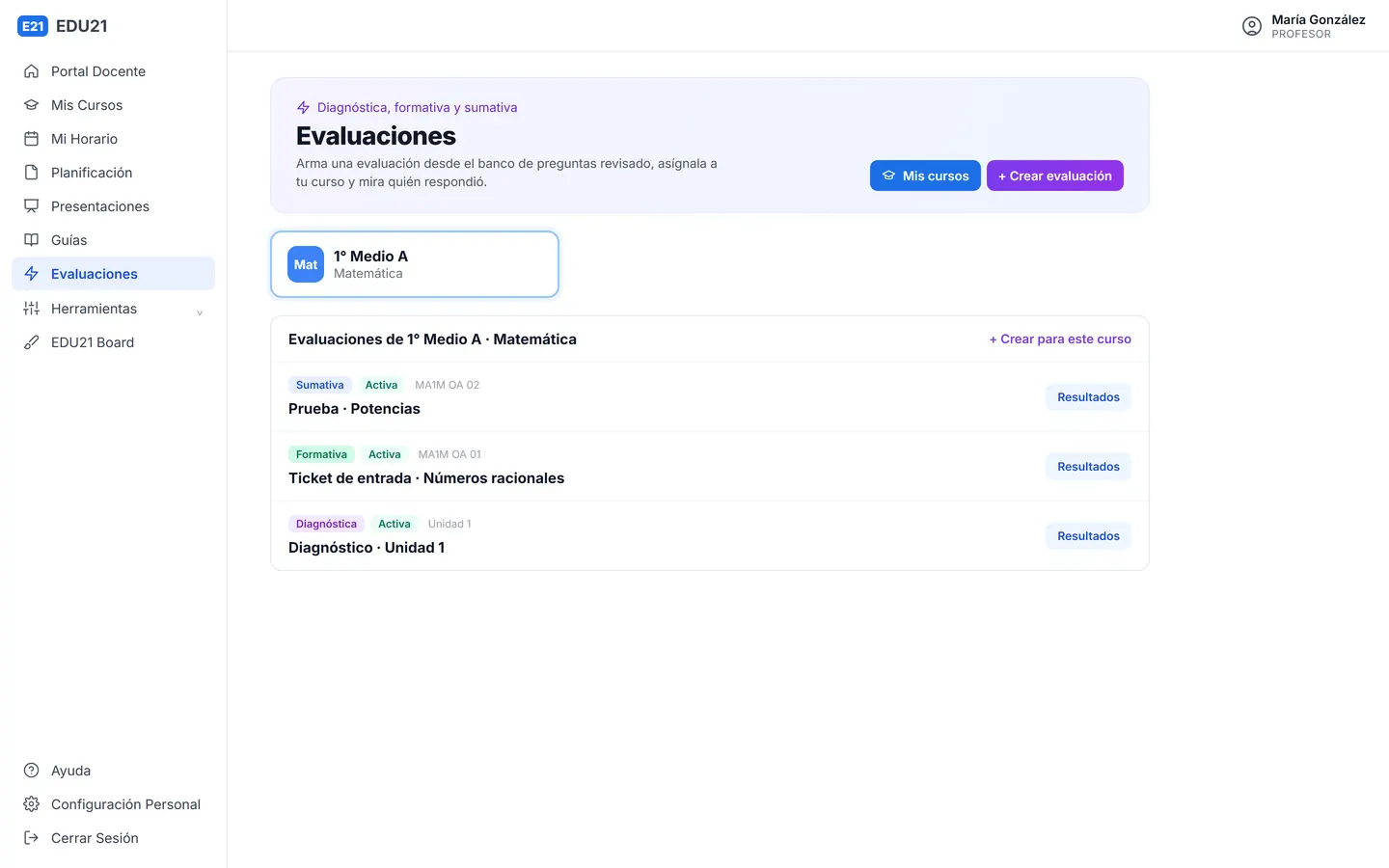Expand the Herramientas submenu chevron
This screenshot has height=868, width=1389.
click(200, 312)
